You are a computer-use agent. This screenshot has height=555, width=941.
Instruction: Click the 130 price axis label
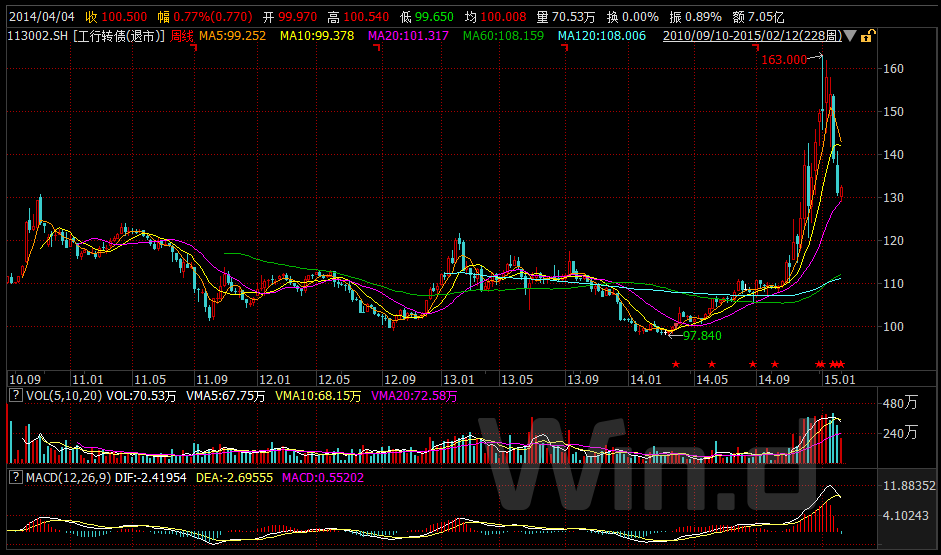click(893, 198)
